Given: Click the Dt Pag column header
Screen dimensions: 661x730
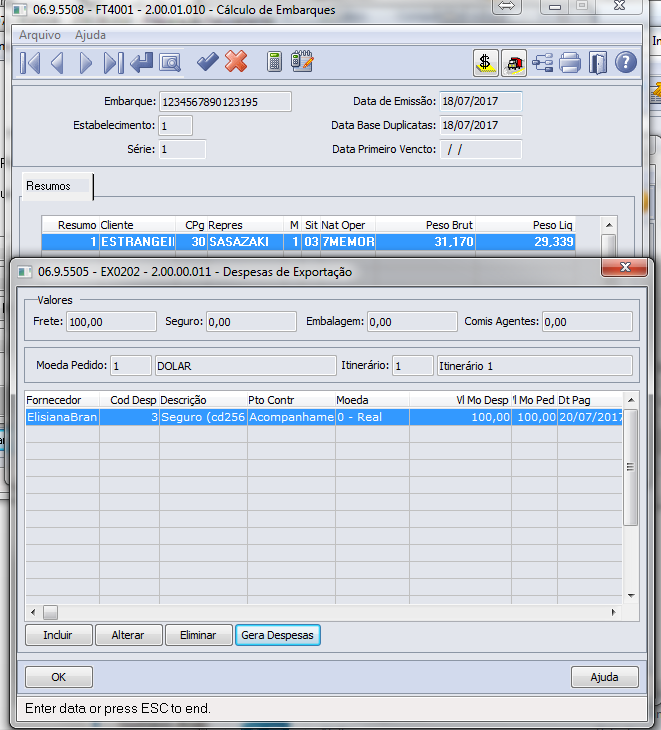Looking at the screenshot, I should 590,400.
